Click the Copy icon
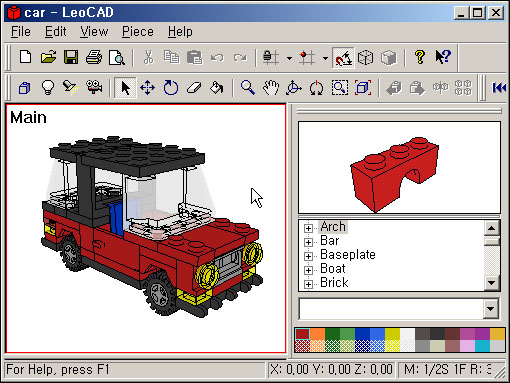The height and width of the screenshot is (383, 510). (x=171, y=57)
